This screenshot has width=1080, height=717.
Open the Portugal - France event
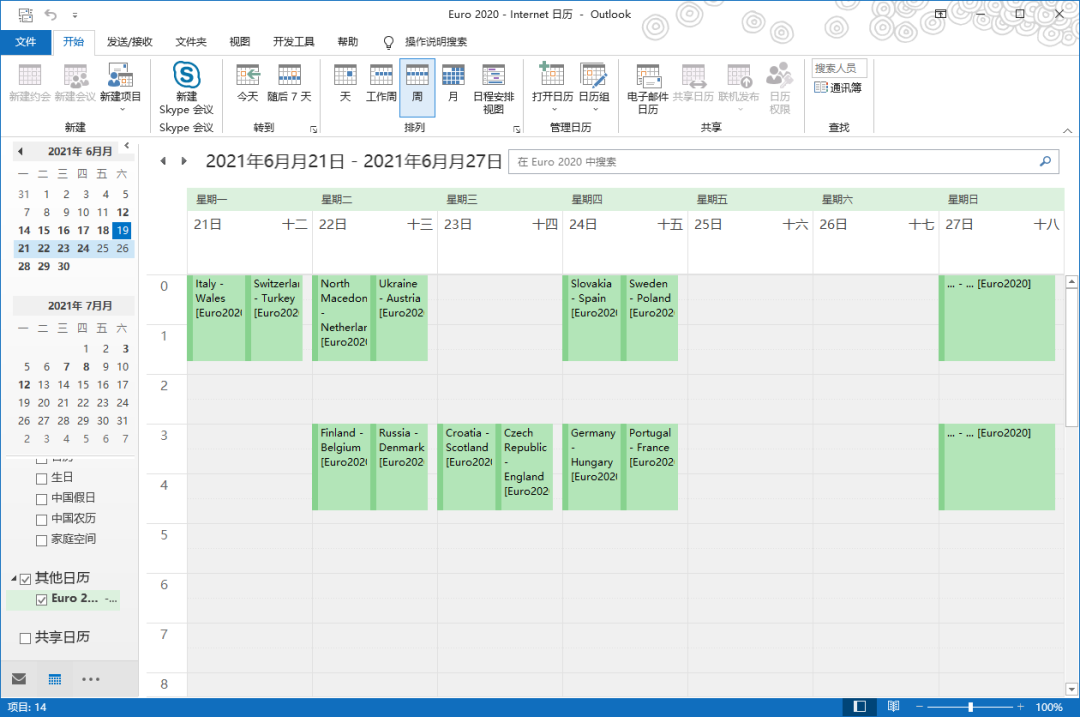[x=650, y=467]
